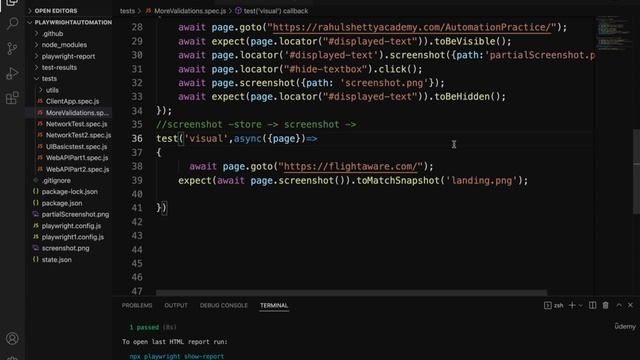Click the horizontal editor scrollbar

[351, 293]
